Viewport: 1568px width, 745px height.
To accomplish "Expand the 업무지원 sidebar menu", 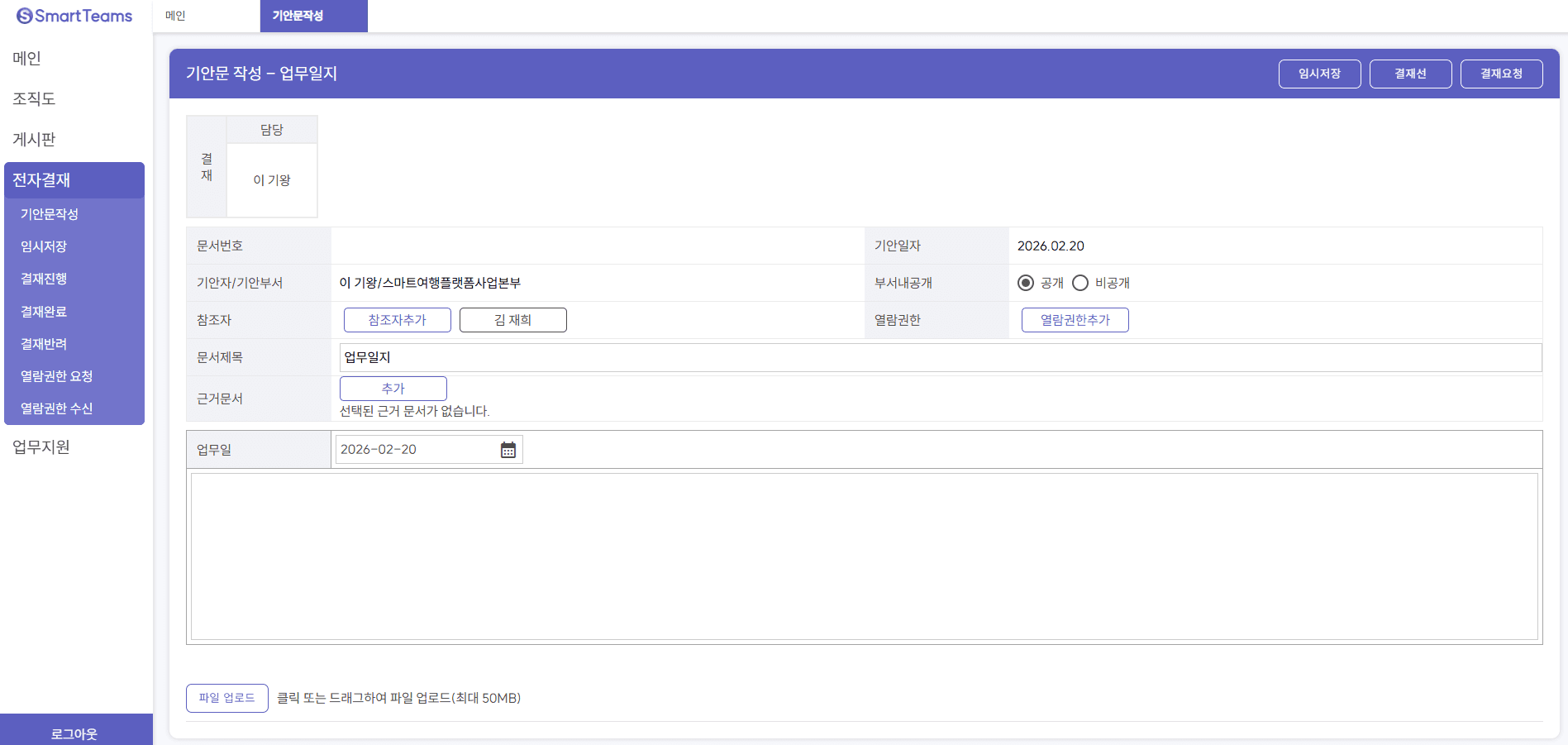I will click(41, 447).
